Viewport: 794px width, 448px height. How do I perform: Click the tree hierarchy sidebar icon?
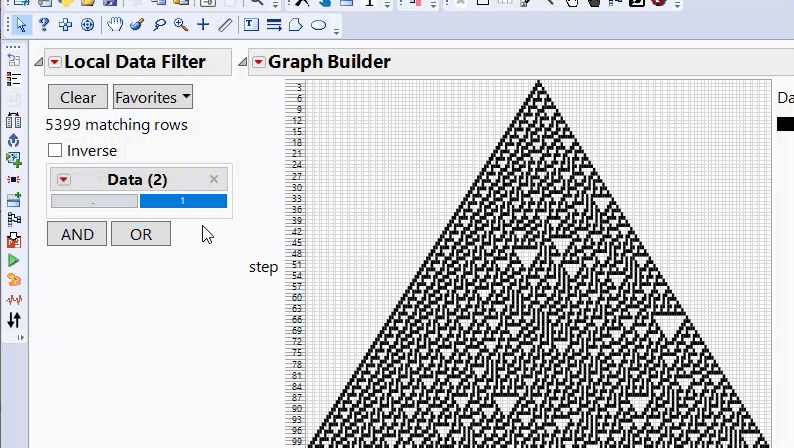pos(14,220)
